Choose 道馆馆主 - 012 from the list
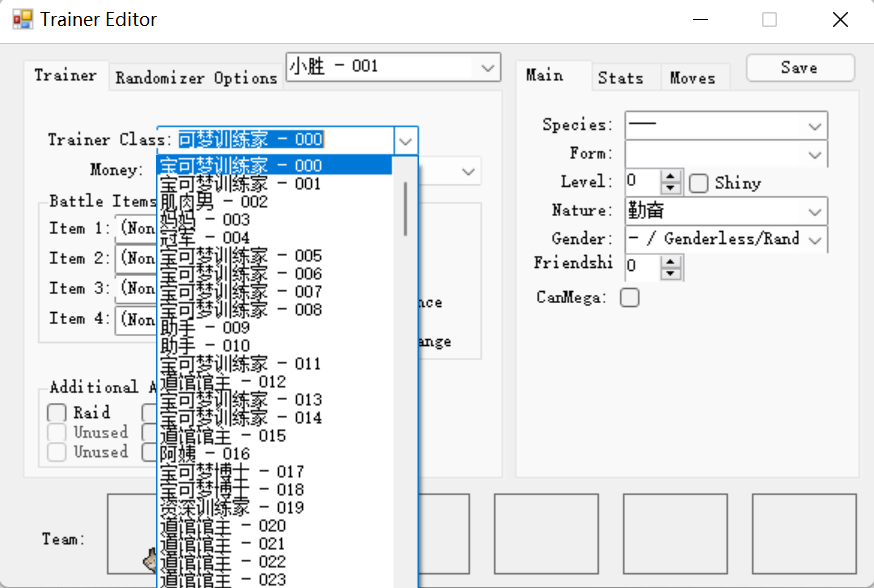The height and width of the screenshot is (588, 874). [275, 382]
